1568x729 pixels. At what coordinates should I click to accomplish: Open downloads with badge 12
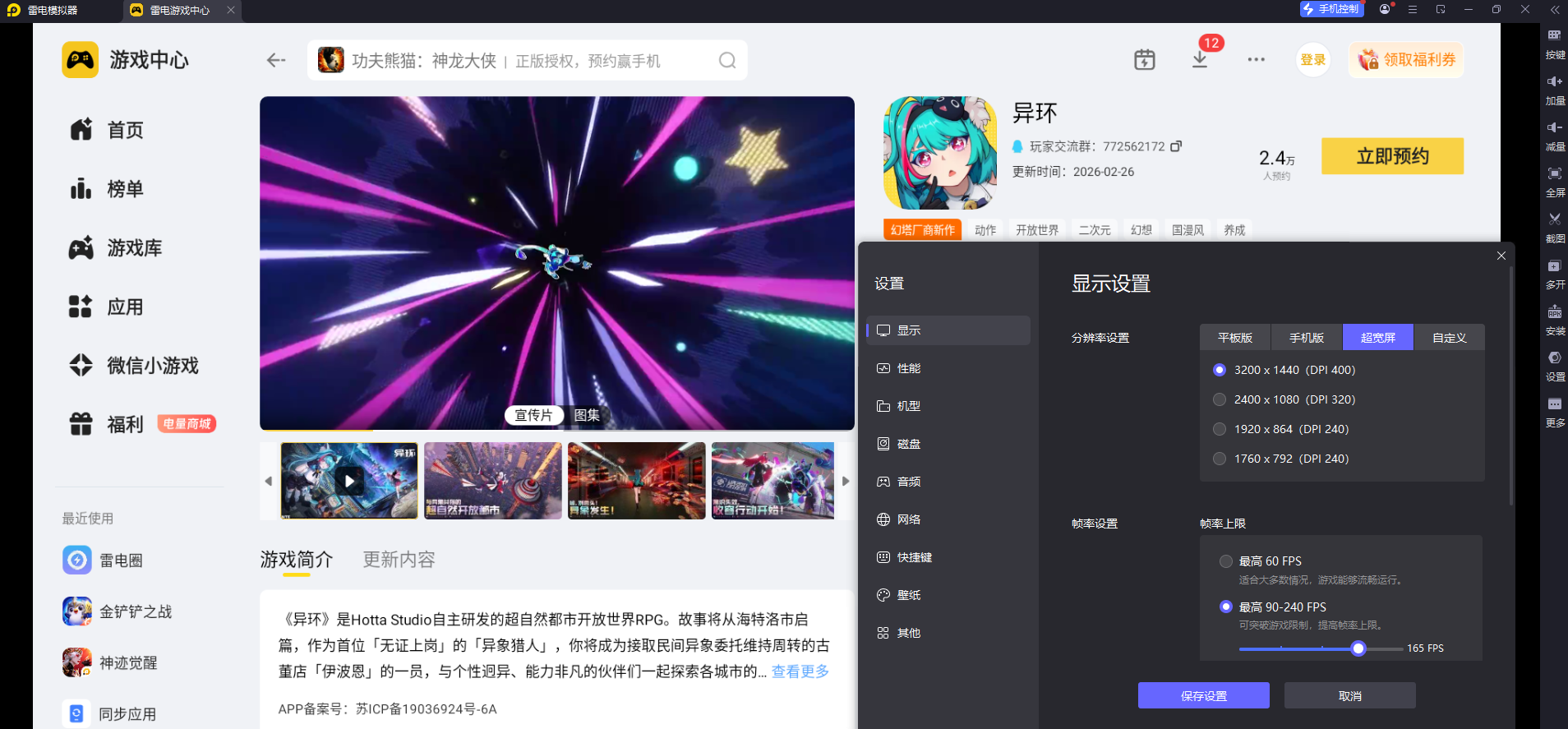point(1201,59)
